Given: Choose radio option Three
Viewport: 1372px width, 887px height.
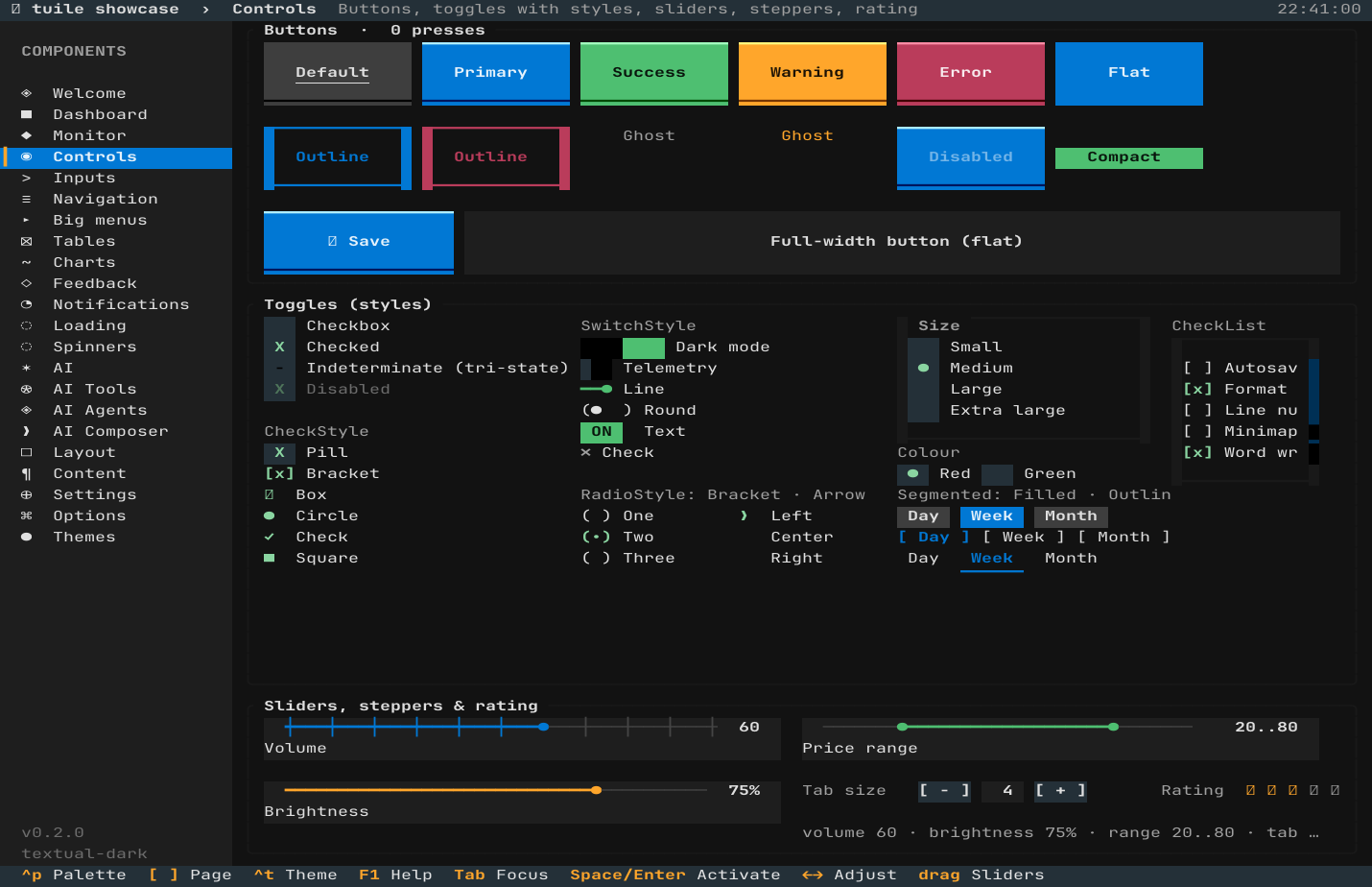Looking at the screenshot, I should 628,558.
